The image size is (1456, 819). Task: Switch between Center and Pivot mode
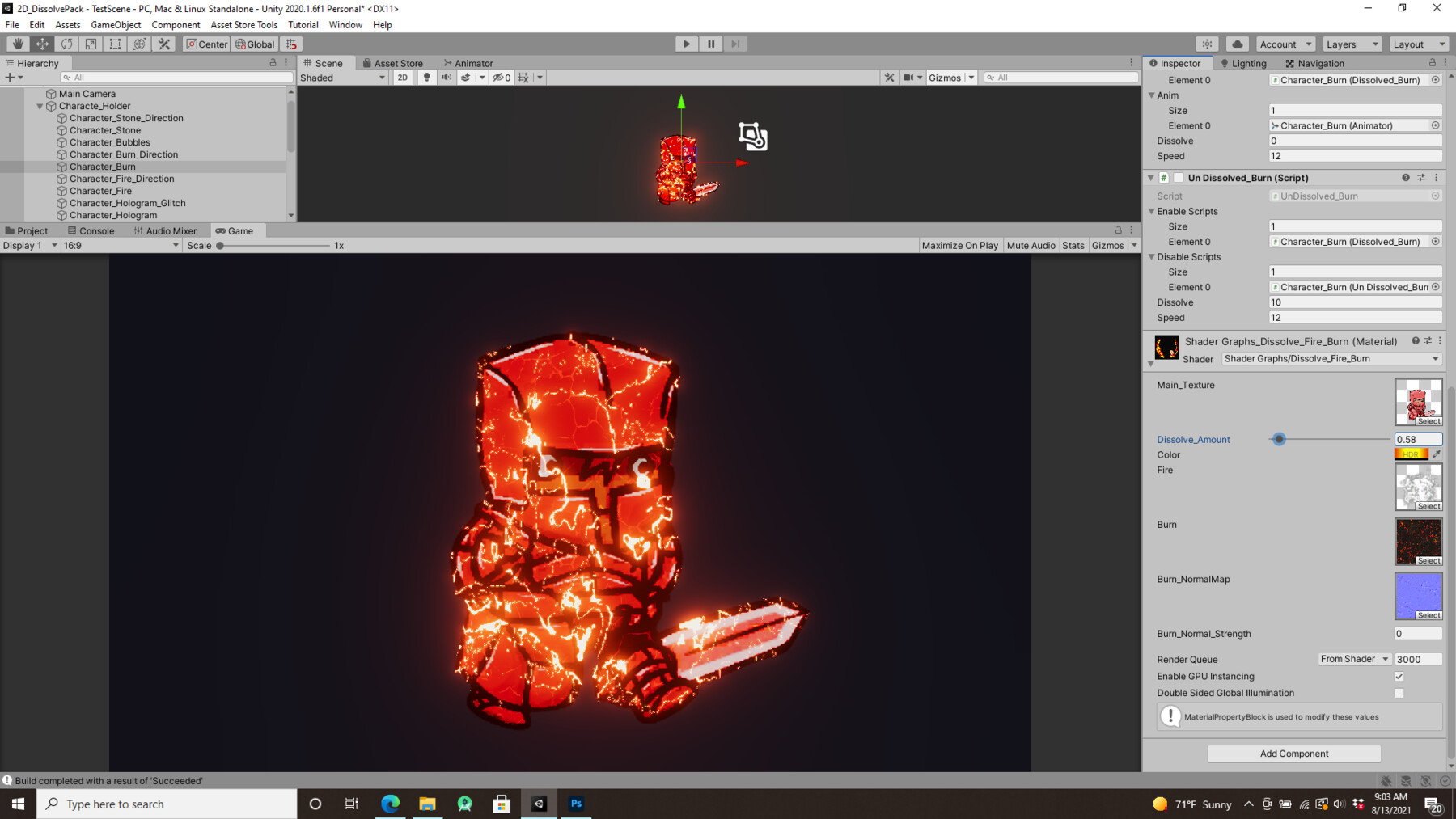click(x=207, y=44)
